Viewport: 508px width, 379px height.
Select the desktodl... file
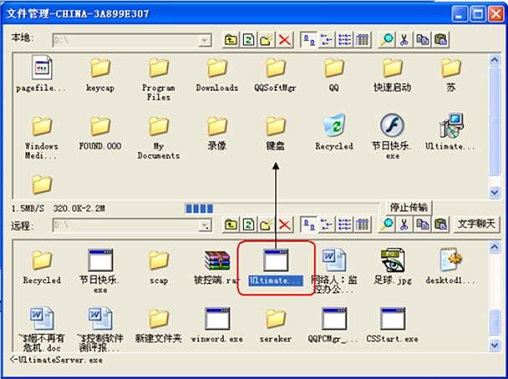(x=451, y=267)
